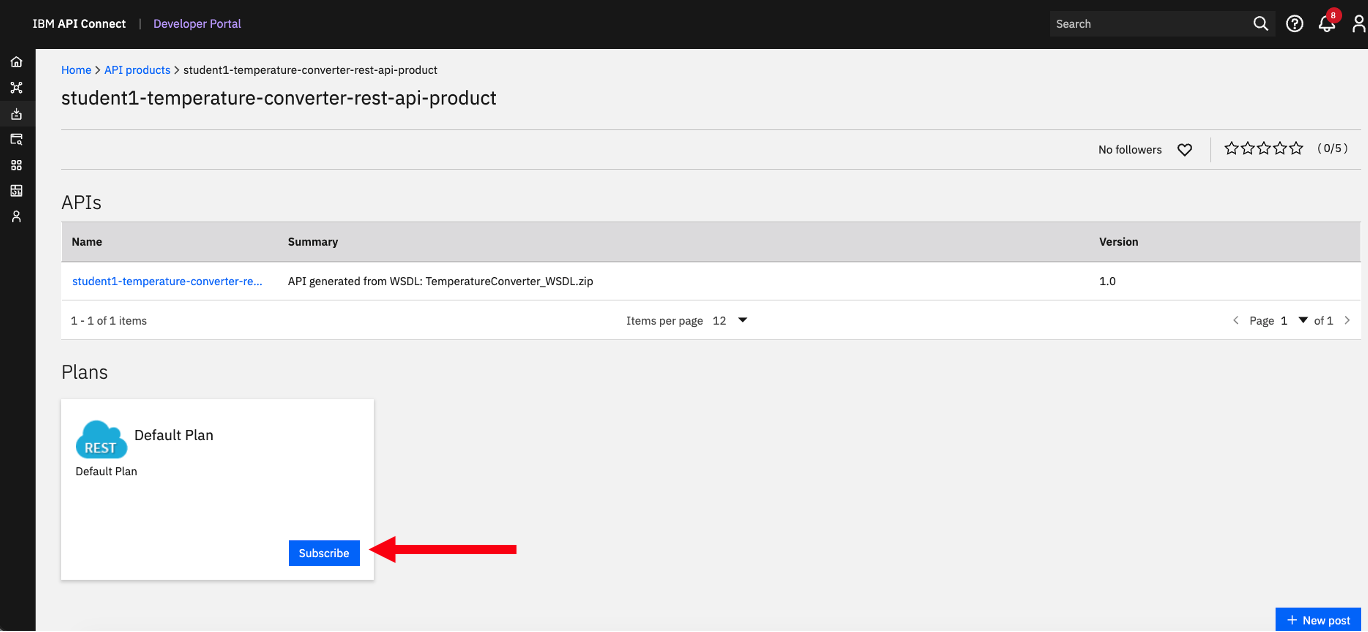Open the browse-with-search icon in the sidebar
The height and width of the screenshot is (632, 1368).
point(16,139)
